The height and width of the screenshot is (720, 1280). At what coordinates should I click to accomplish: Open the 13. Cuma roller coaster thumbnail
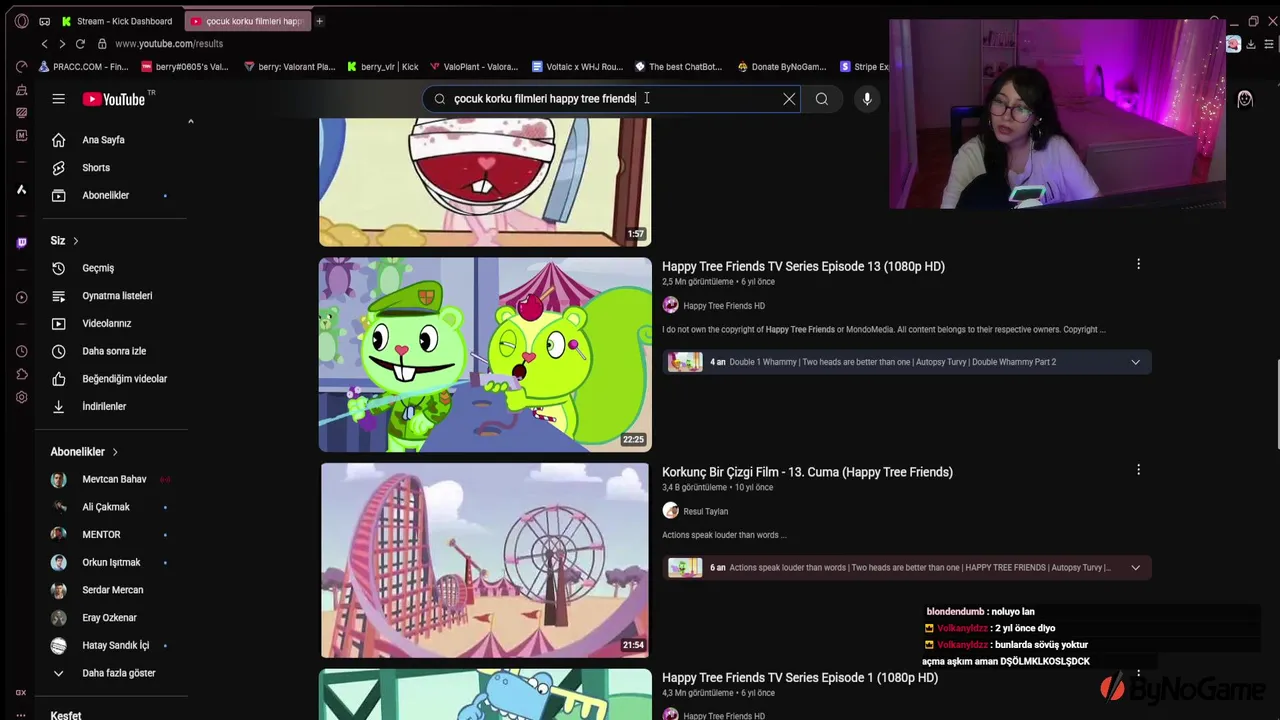485,560
